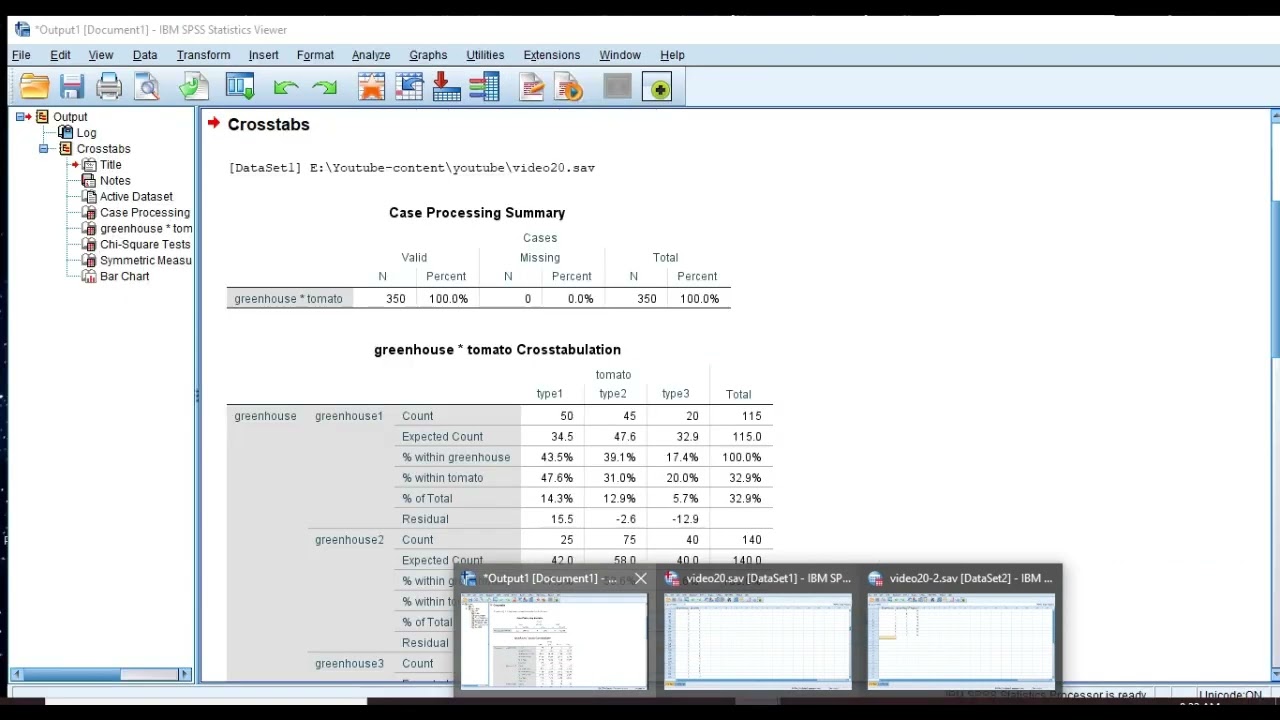Open the Analyze menu
This screenshot has width=1280, height=720.
click(371, 55)
